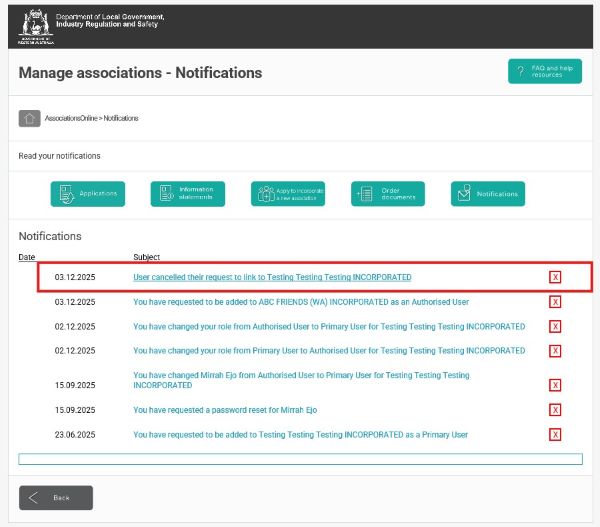Open notification about ABC FRIENDS (WA) INCORPORATED
Screen dimensions: 600x527
(x=300, y=301)
